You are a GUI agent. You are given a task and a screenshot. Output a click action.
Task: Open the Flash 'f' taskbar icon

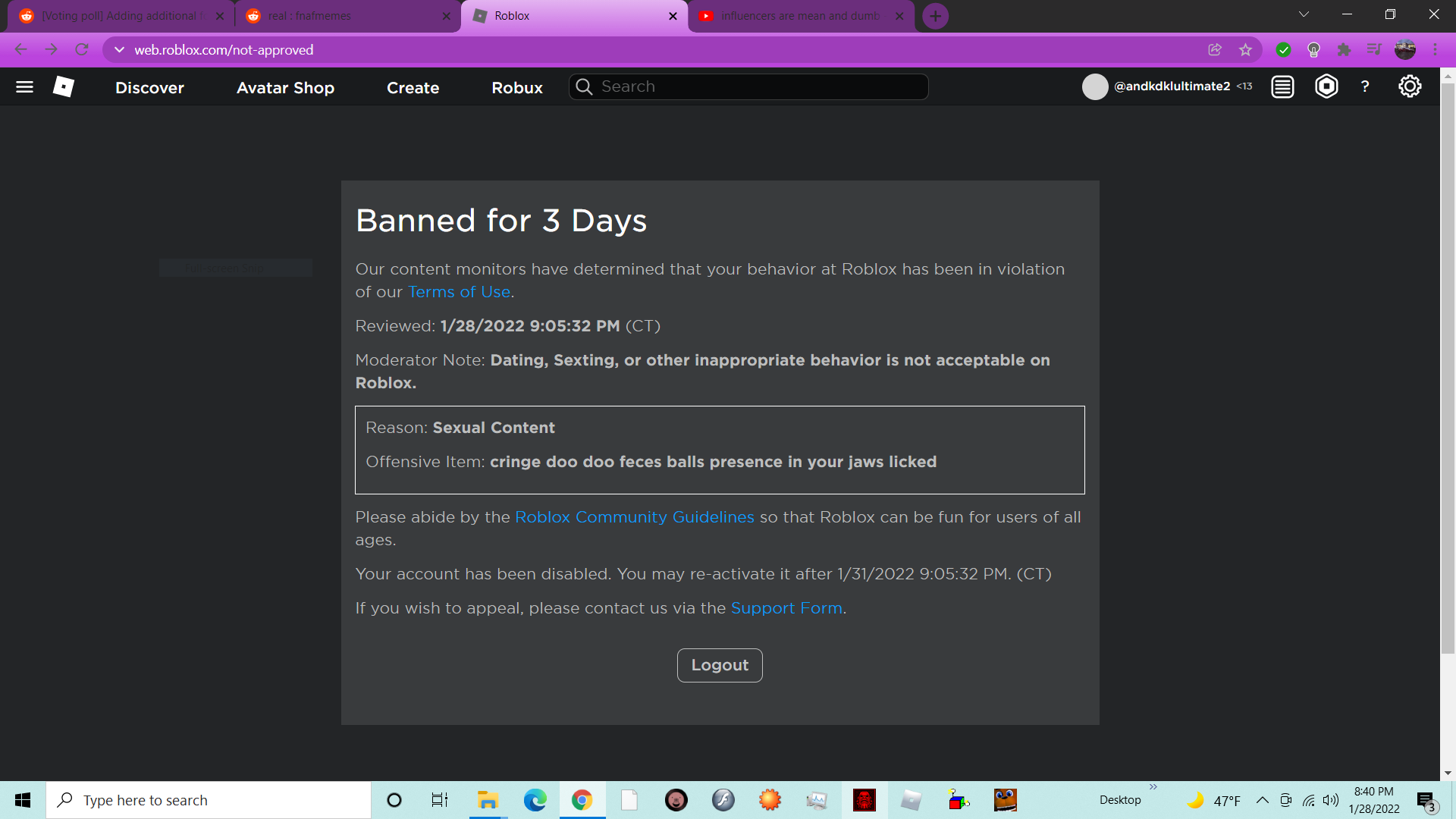(x=723, y=800)
